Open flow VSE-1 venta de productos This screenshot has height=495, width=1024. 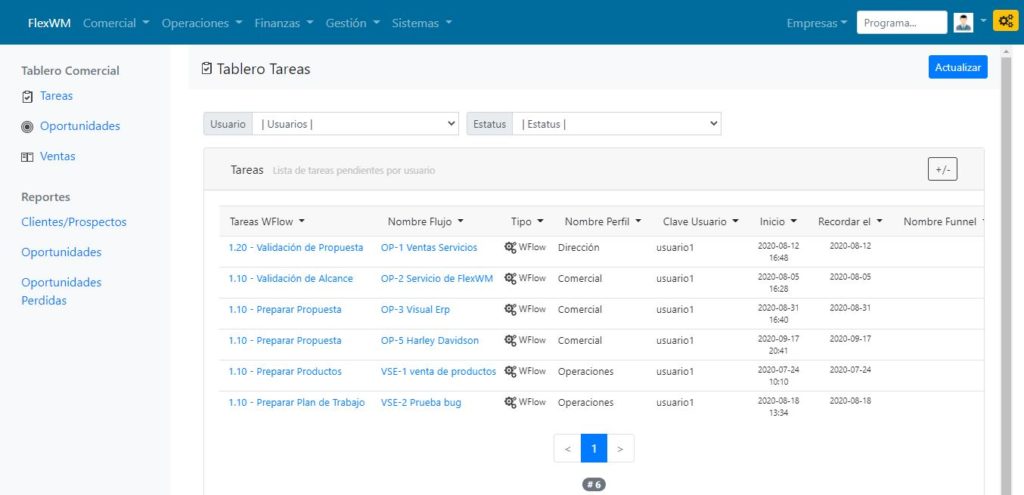(x=438, y=371)
